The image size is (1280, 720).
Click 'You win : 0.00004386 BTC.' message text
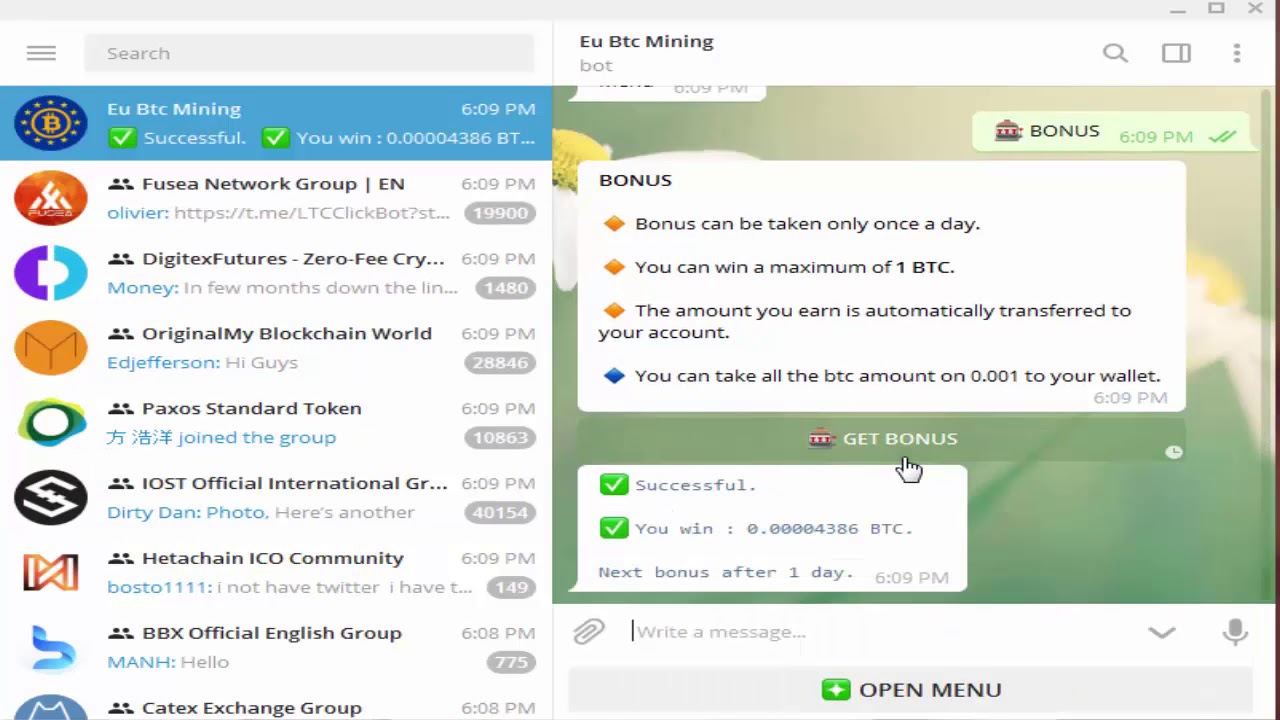point(774,529)
